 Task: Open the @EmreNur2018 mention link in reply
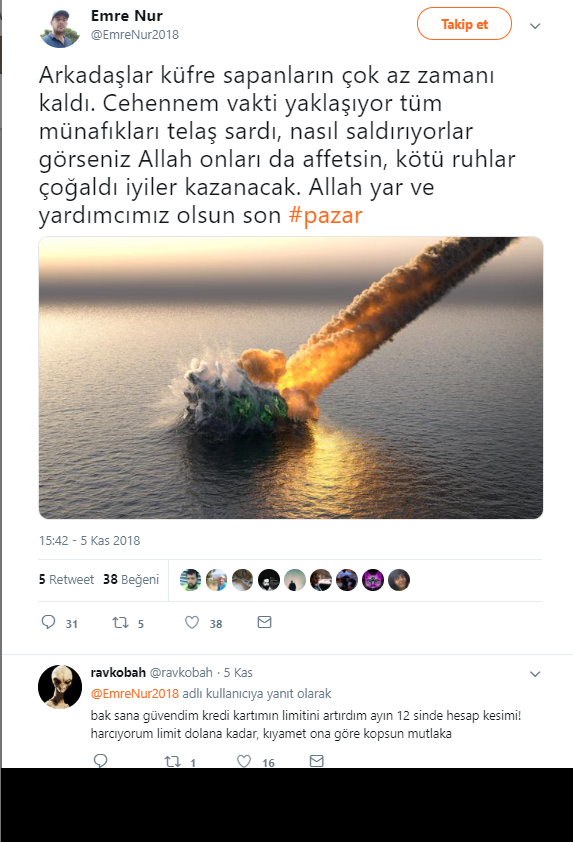tap(134, 693)
